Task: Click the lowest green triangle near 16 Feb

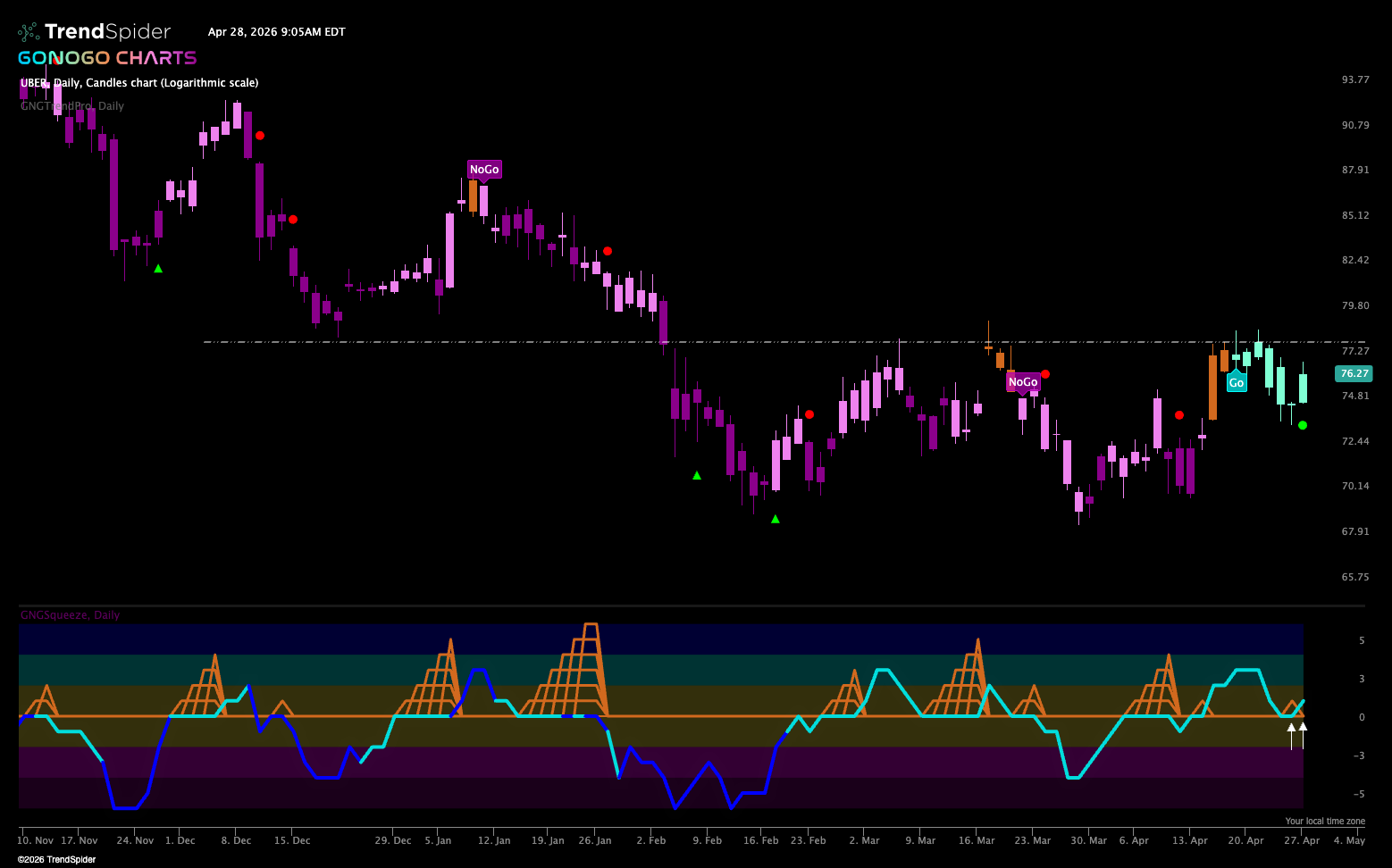Action: (x=776, y=519)
